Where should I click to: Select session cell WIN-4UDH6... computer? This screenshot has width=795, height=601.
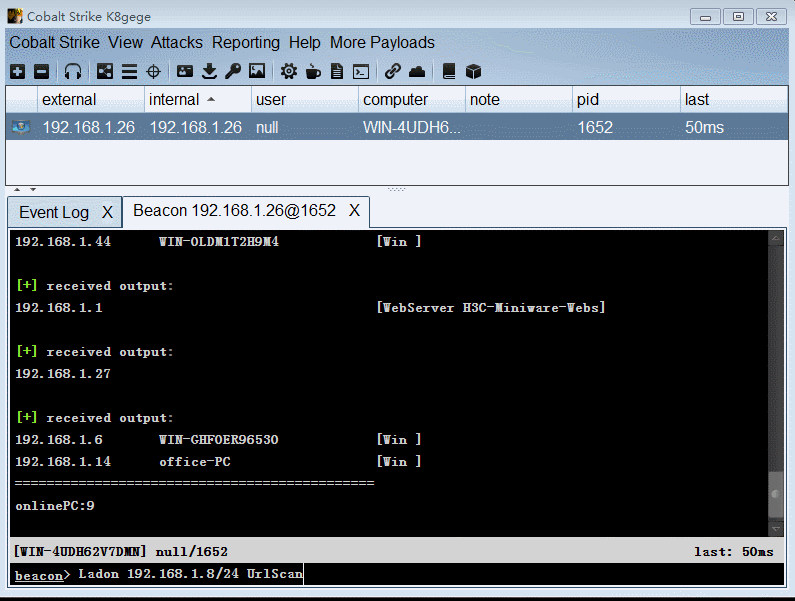411,127
